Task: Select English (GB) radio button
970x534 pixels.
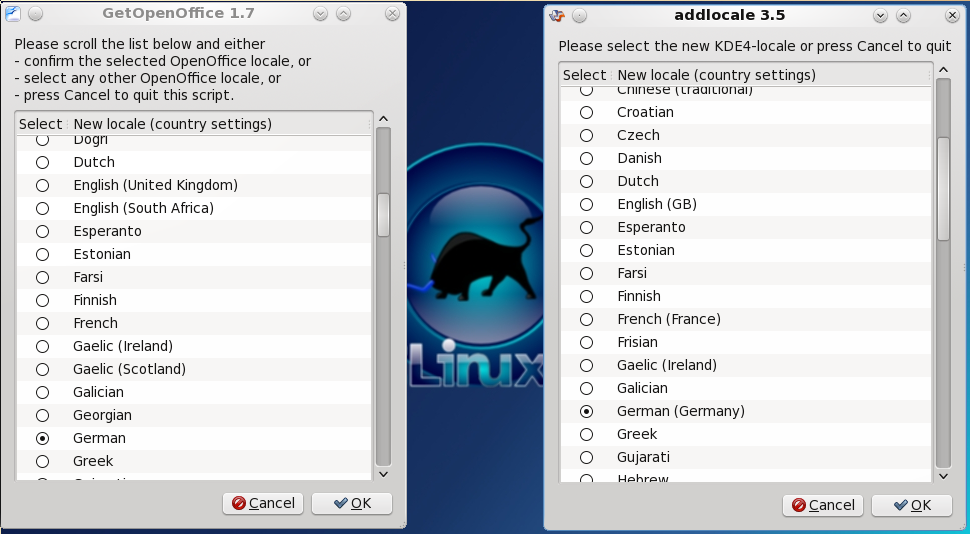Action: (586, 204)
